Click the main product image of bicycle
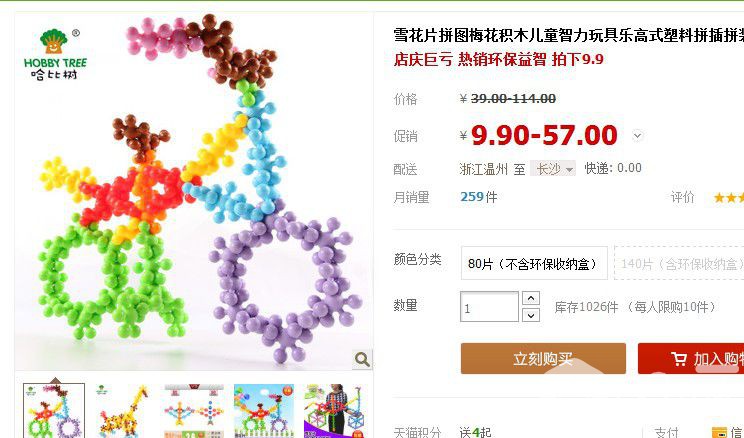This screenshot has height=438, width=744. pyautogui.click(x=194, y=191)
